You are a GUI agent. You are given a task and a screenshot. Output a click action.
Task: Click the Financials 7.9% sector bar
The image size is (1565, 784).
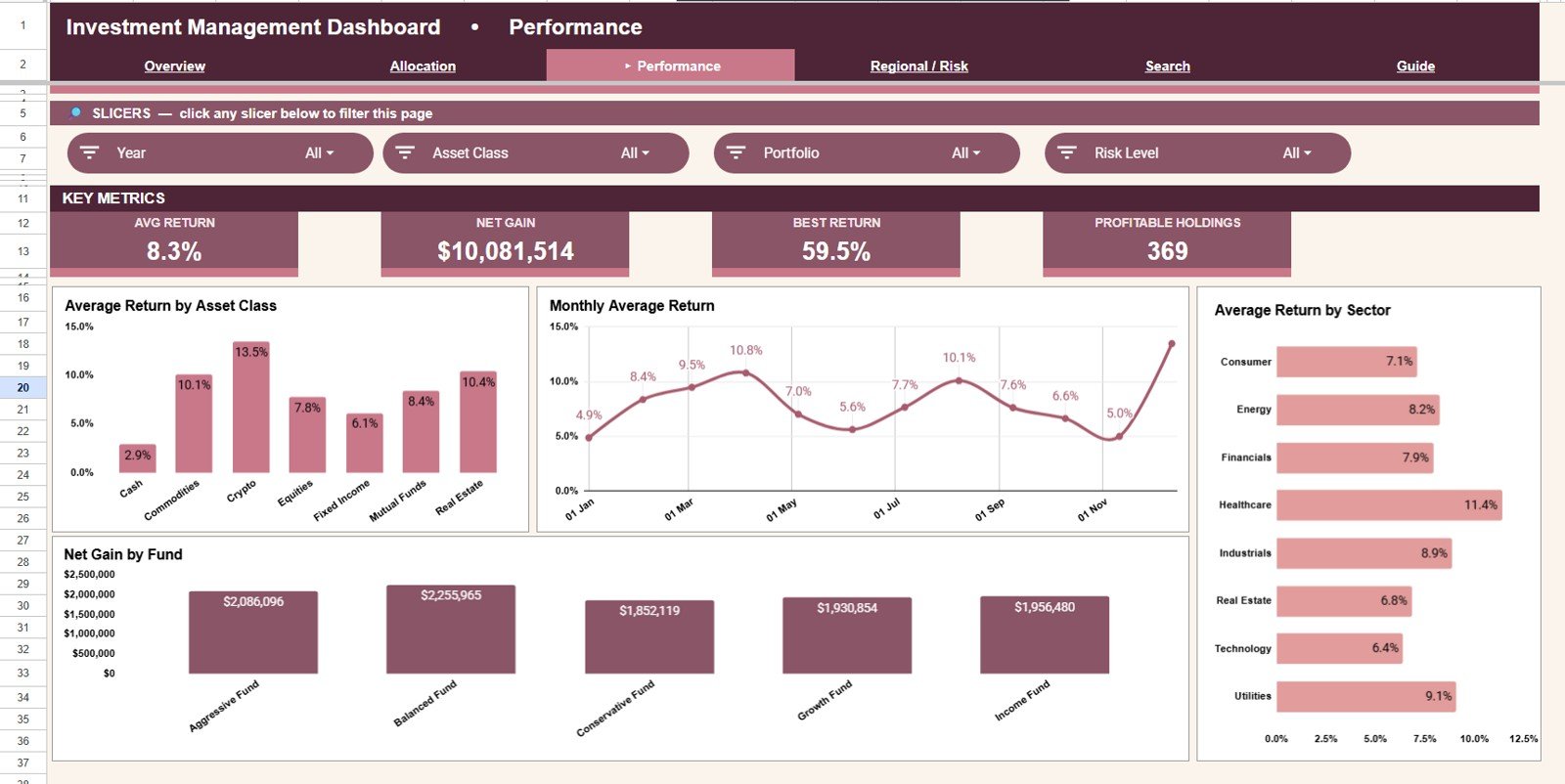tap(1355, 457)
